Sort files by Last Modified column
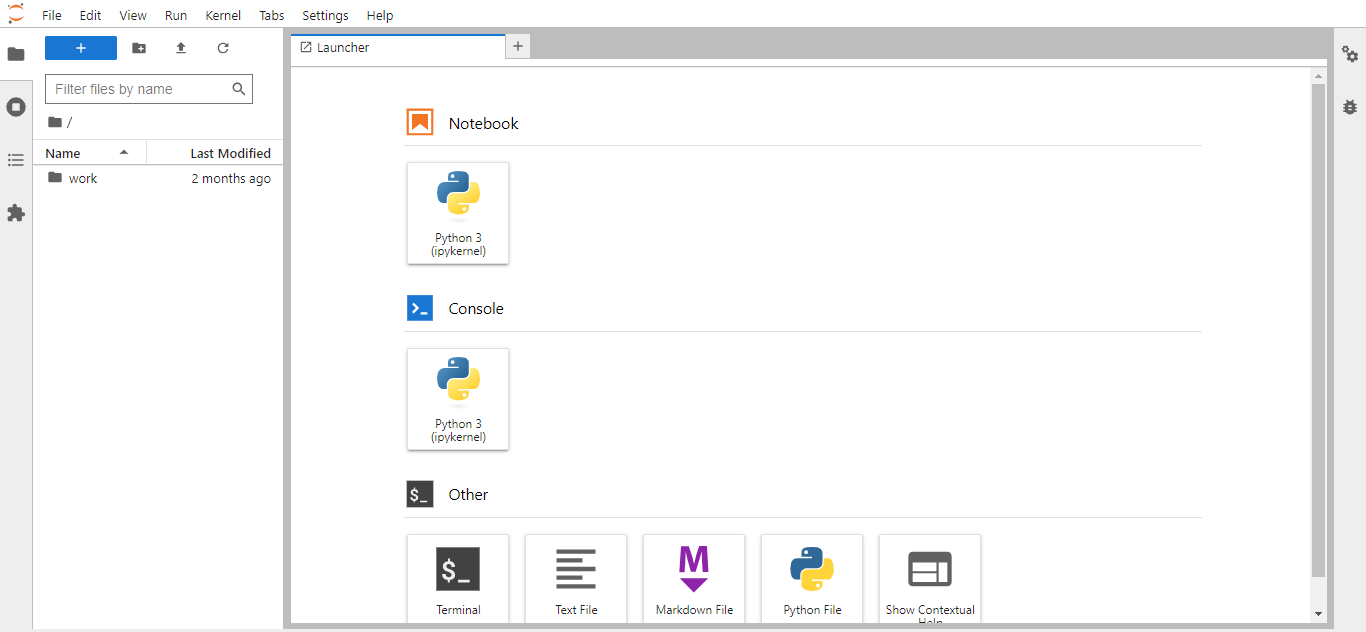 pos(214,153)
